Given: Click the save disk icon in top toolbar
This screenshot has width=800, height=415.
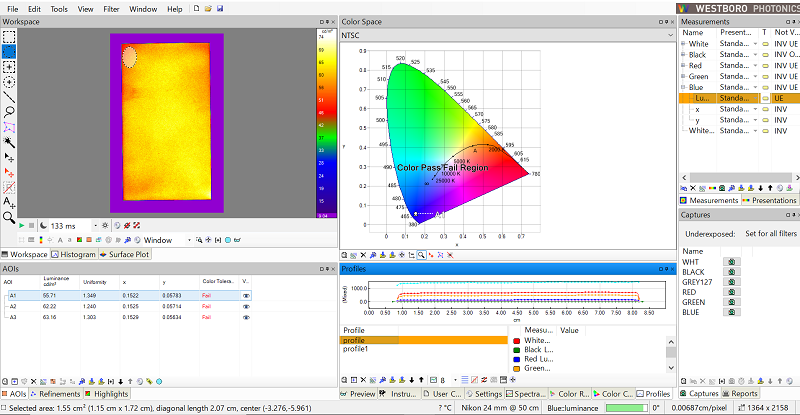Looking at the screenshot, I should (220, 9).
